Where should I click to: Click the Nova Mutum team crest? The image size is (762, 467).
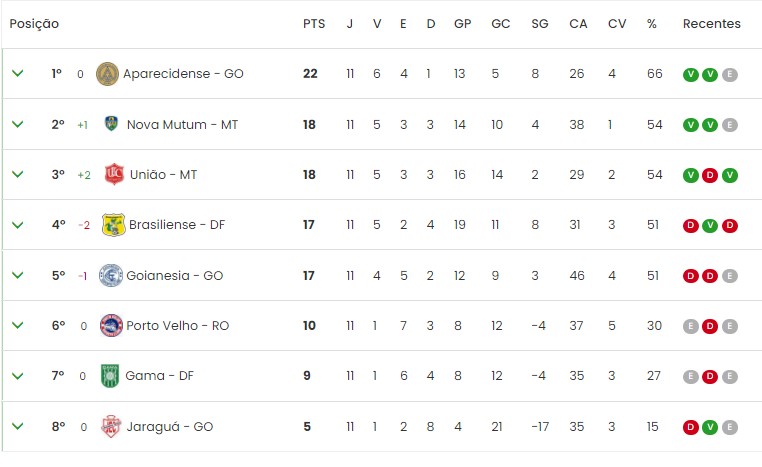pyautogui.click(x=111, y=124)
